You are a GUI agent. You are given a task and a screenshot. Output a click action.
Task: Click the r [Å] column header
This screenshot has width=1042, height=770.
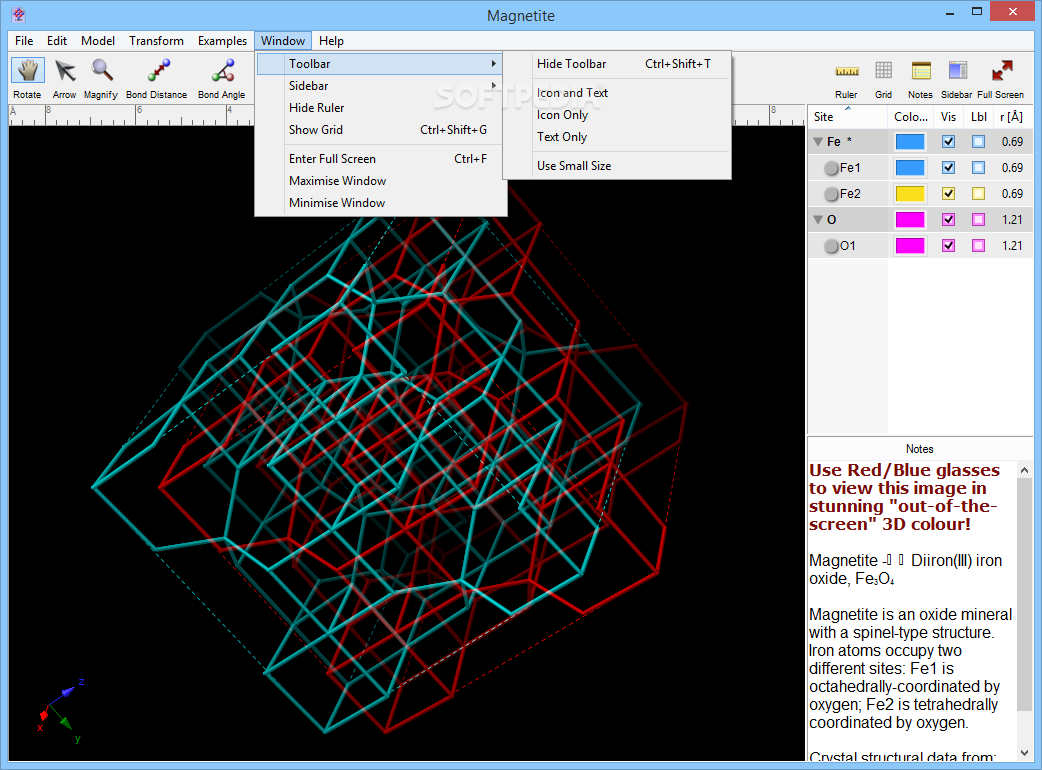1011,116
